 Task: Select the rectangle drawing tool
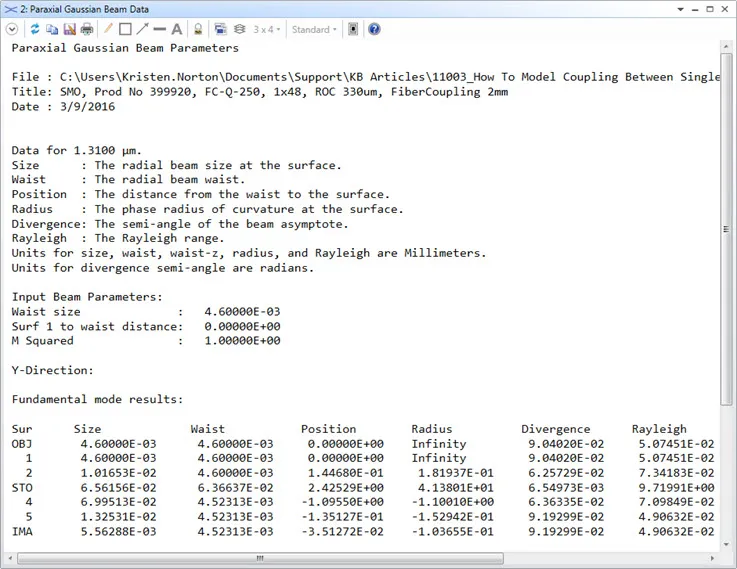pos(125,30)
